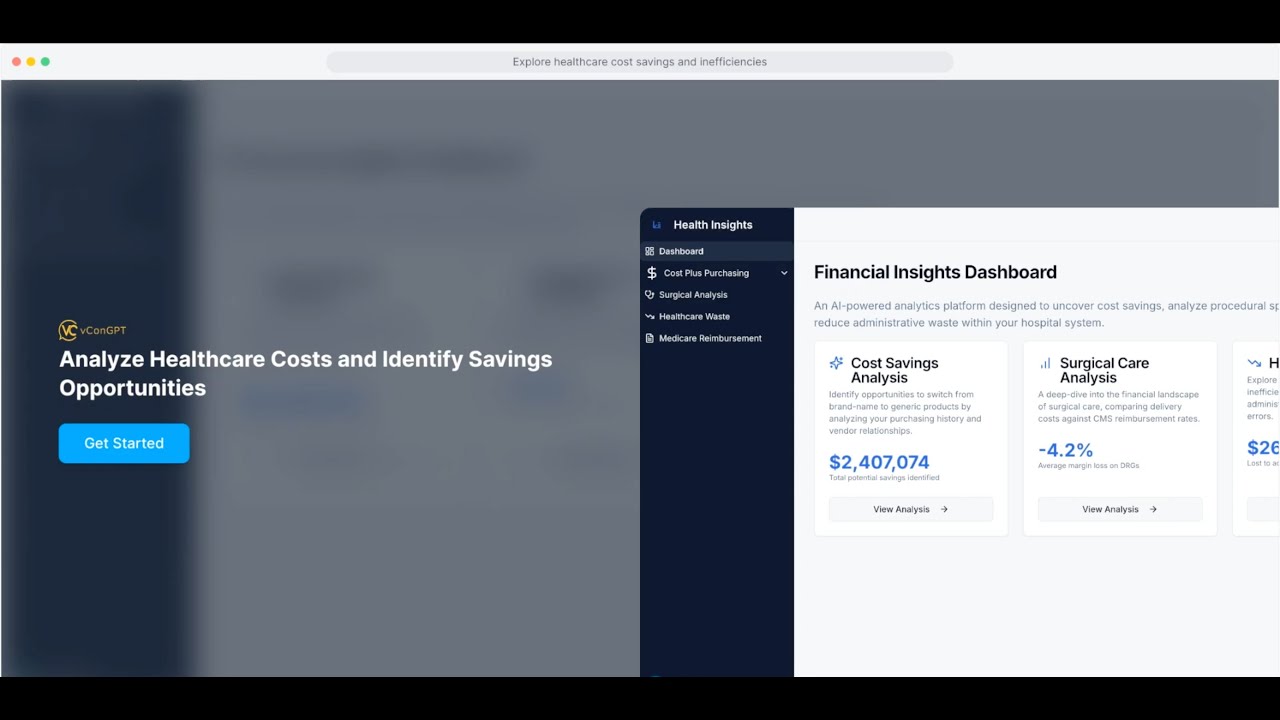Open the Healthcare Waste label in sidebar
Viewport: 1280px width, 720px height.
pyautogui.click(x=694, y=317)
